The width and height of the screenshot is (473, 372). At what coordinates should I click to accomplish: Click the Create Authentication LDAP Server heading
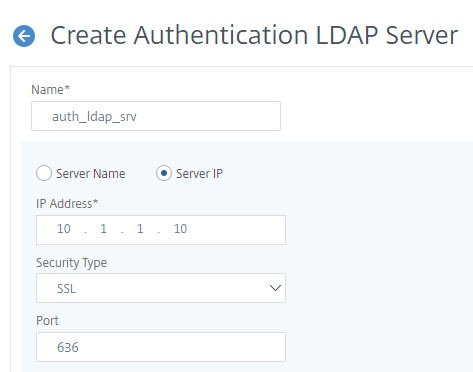pos(254,35)
